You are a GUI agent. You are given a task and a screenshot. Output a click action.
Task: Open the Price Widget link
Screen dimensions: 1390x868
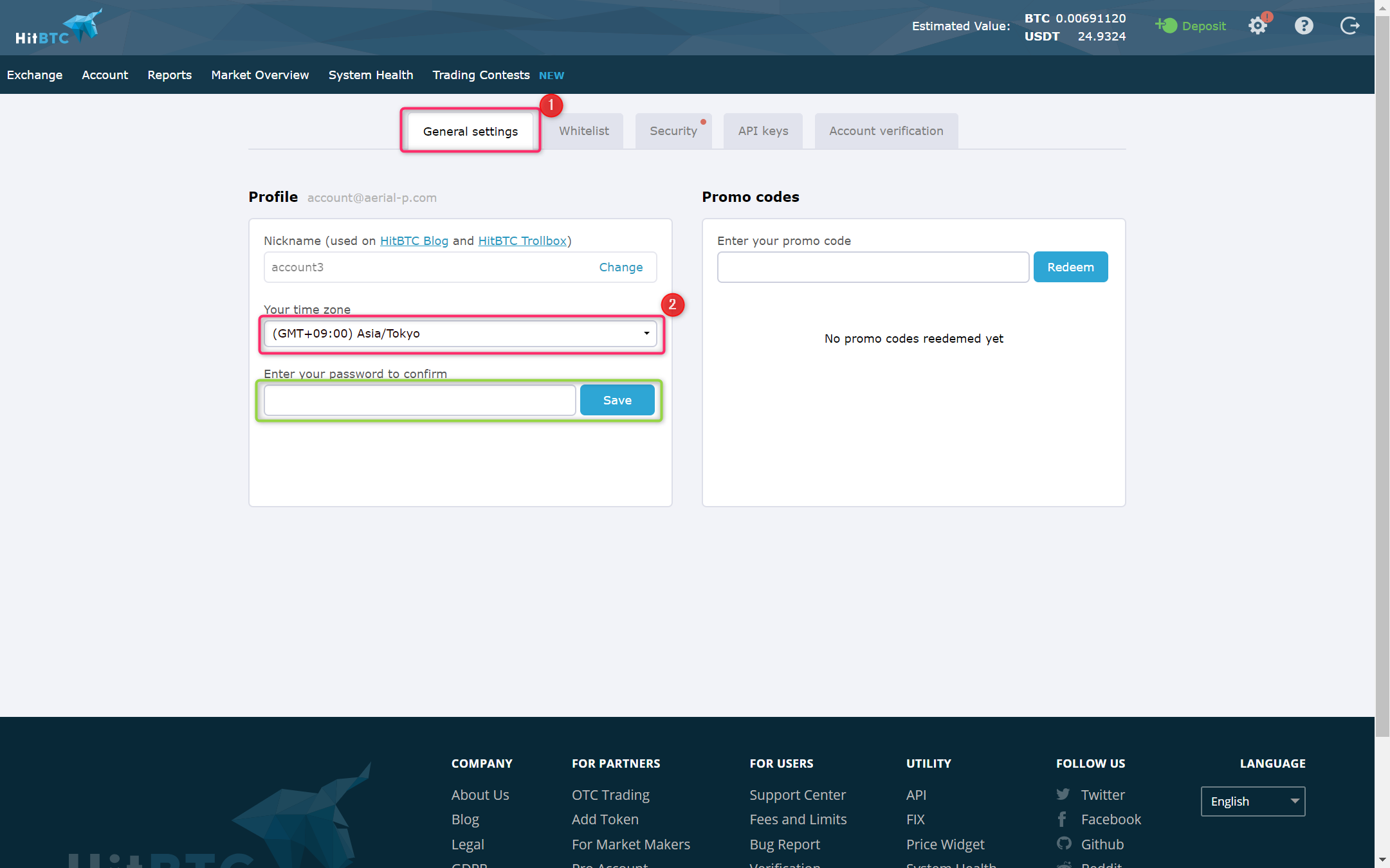[945, 844]
